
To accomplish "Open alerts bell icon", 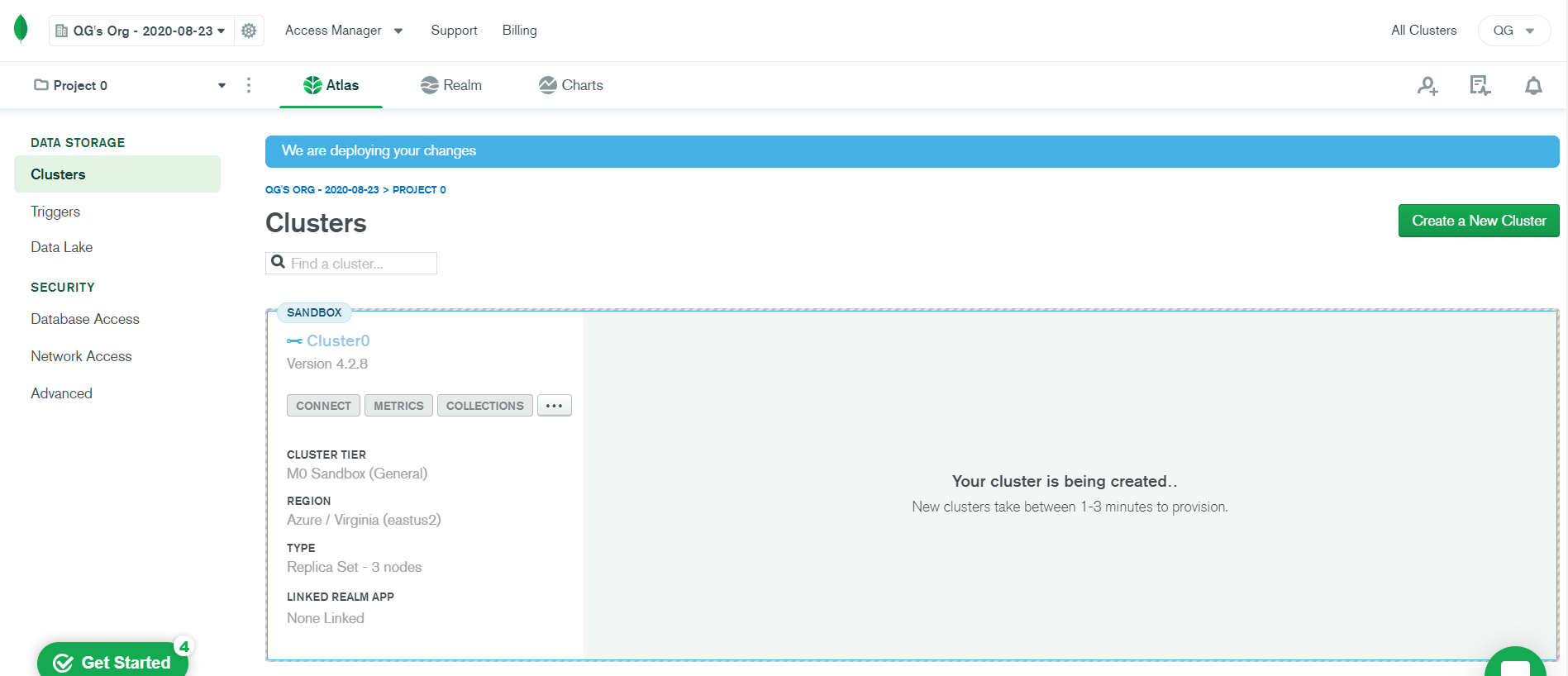I will click(1533, 85).
